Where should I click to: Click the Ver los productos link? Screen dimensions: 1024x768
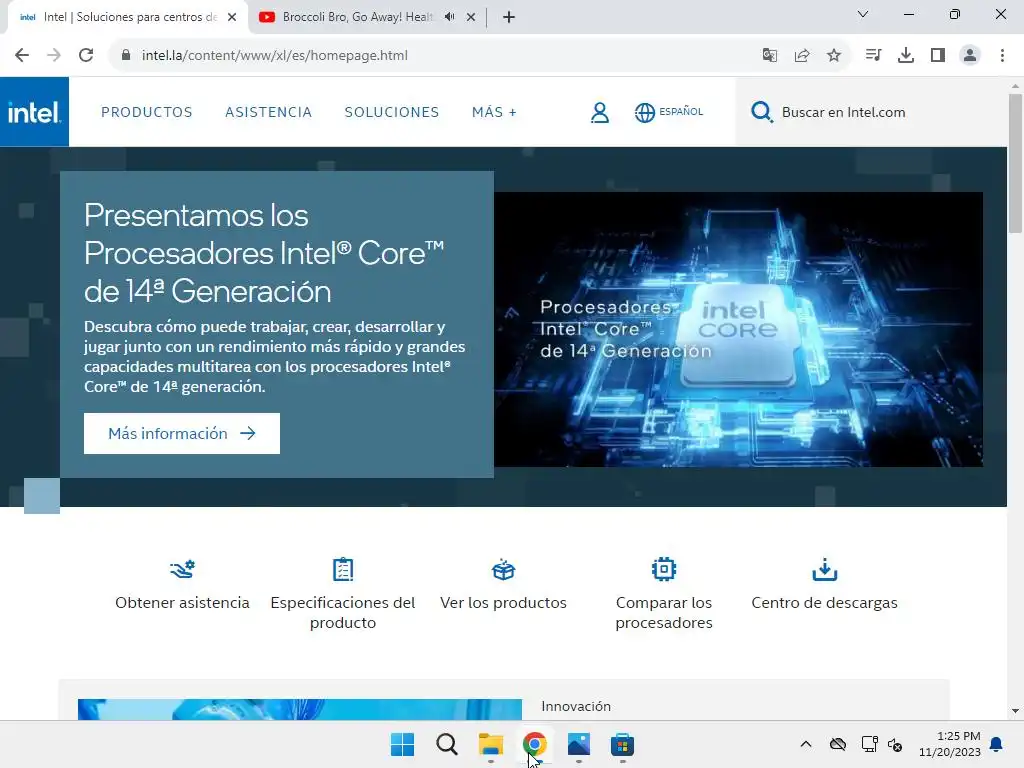coord(504,603)
